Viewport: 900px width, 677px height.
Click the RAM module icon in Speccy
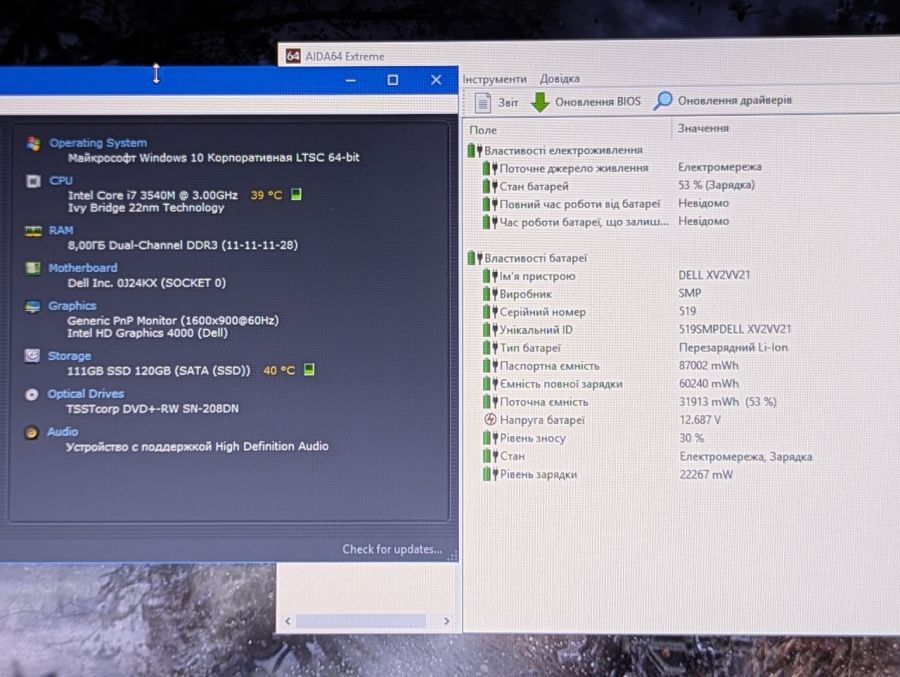click(x=33, y=231)
